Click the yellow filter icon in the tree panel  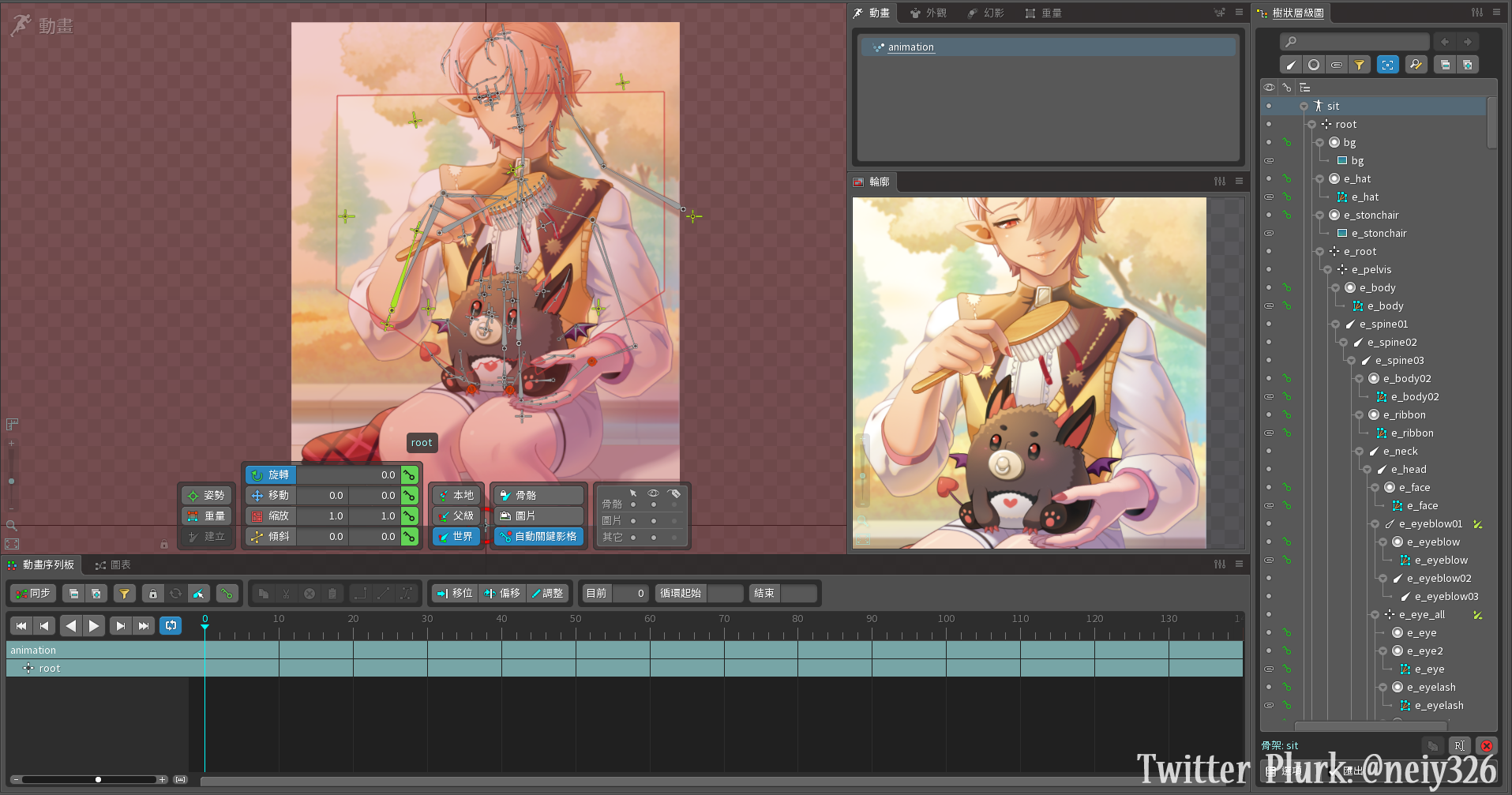[1359, 65]
